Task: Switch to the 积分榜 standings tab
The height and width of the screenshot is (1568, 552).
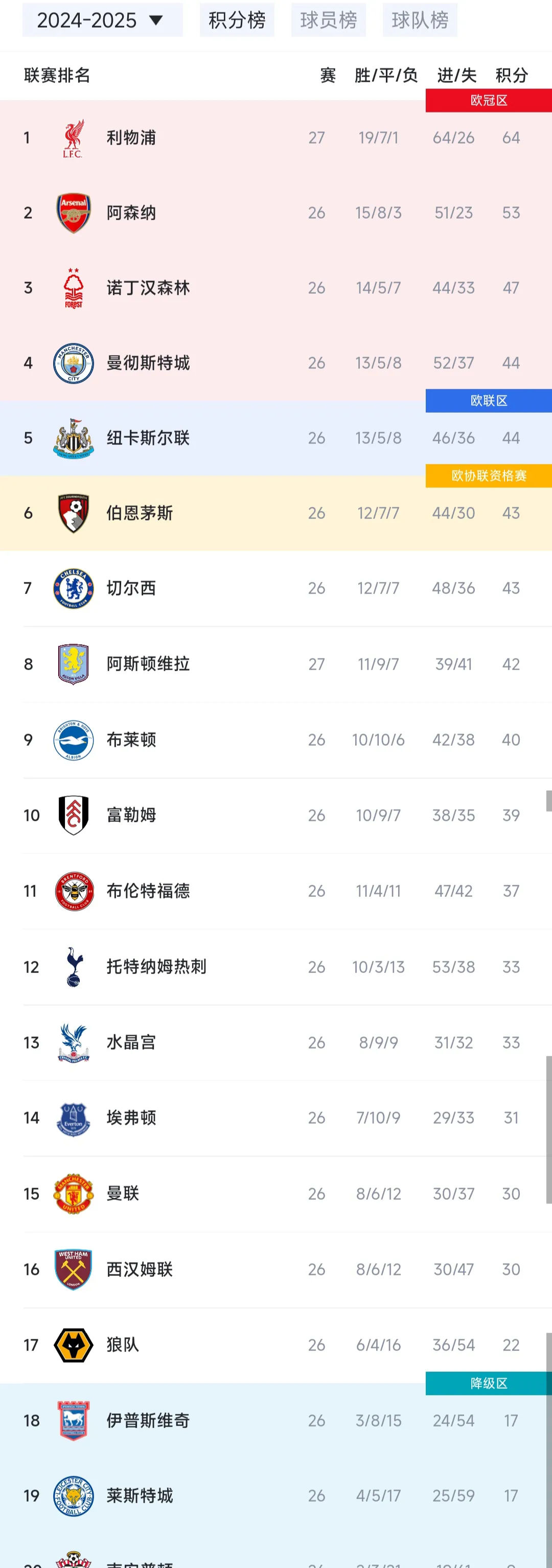Action: 237,20
